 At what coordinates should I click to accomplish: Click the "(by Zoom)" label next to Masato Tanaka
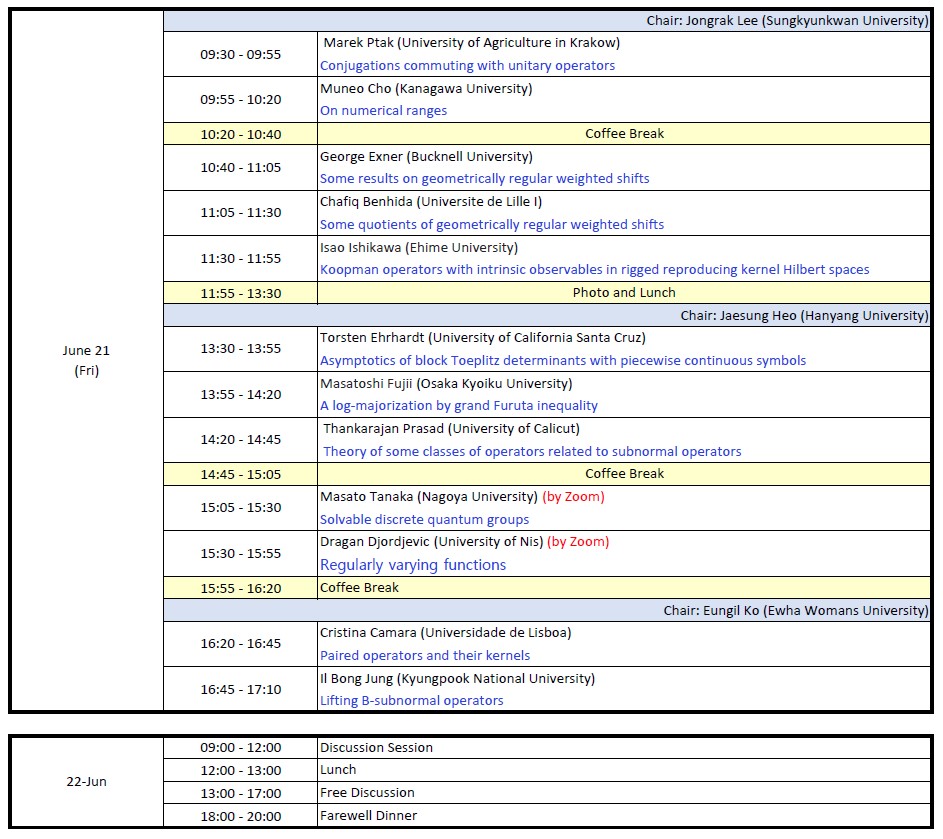click(577, 496)
